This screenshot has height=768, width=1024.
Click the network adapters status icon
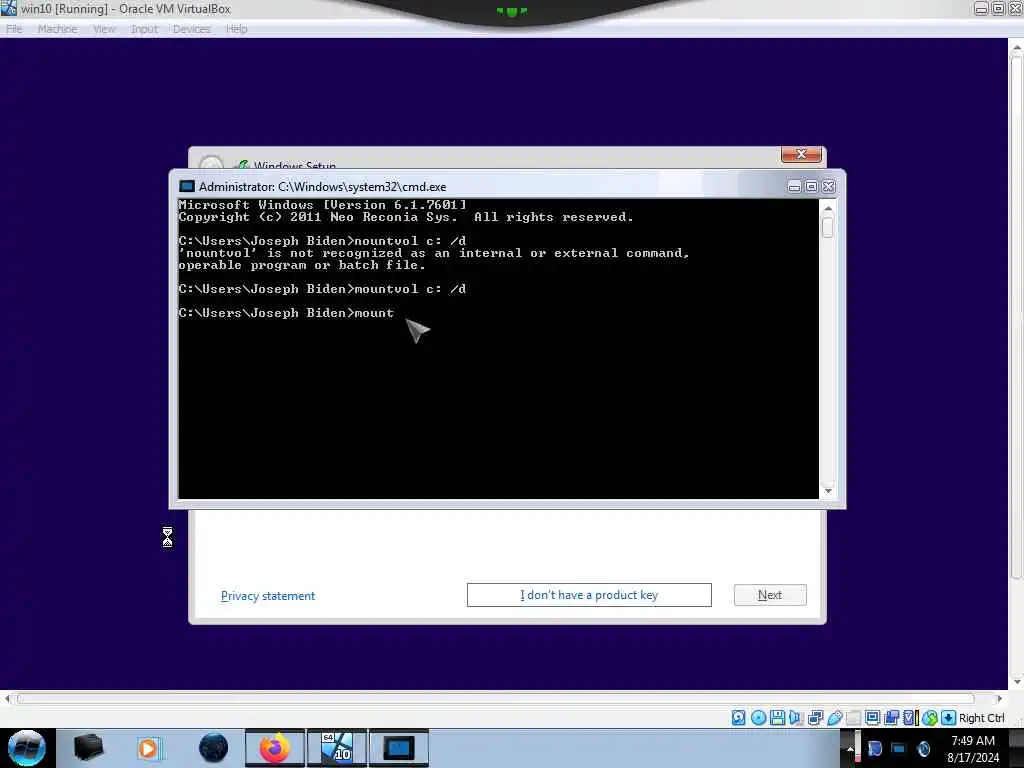815,718
